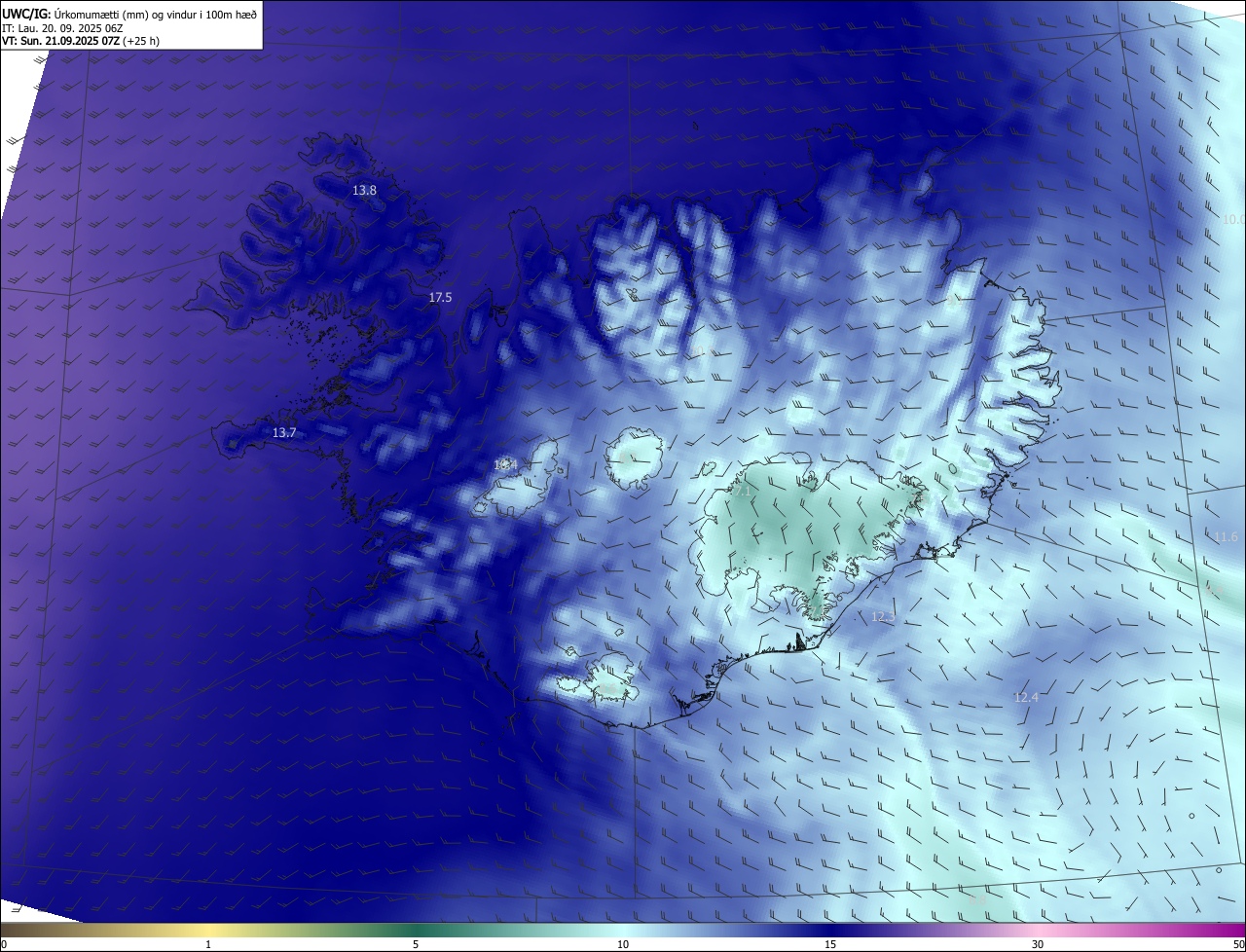Click the 12.3 value off the southeast coast

click(883, 617)
